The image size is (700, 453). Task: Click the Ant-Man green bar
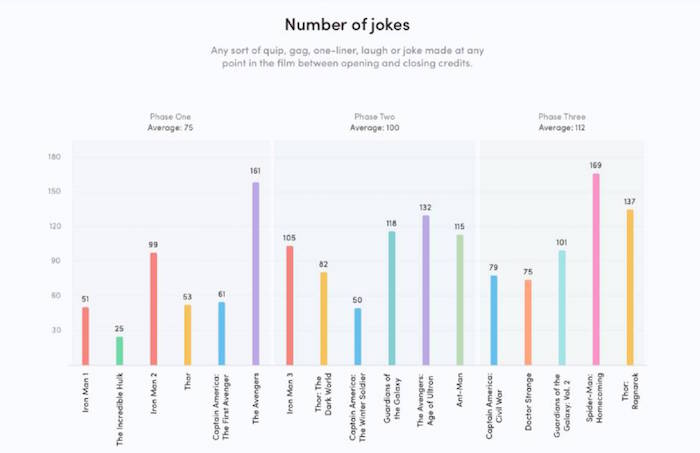click(460, 299)
